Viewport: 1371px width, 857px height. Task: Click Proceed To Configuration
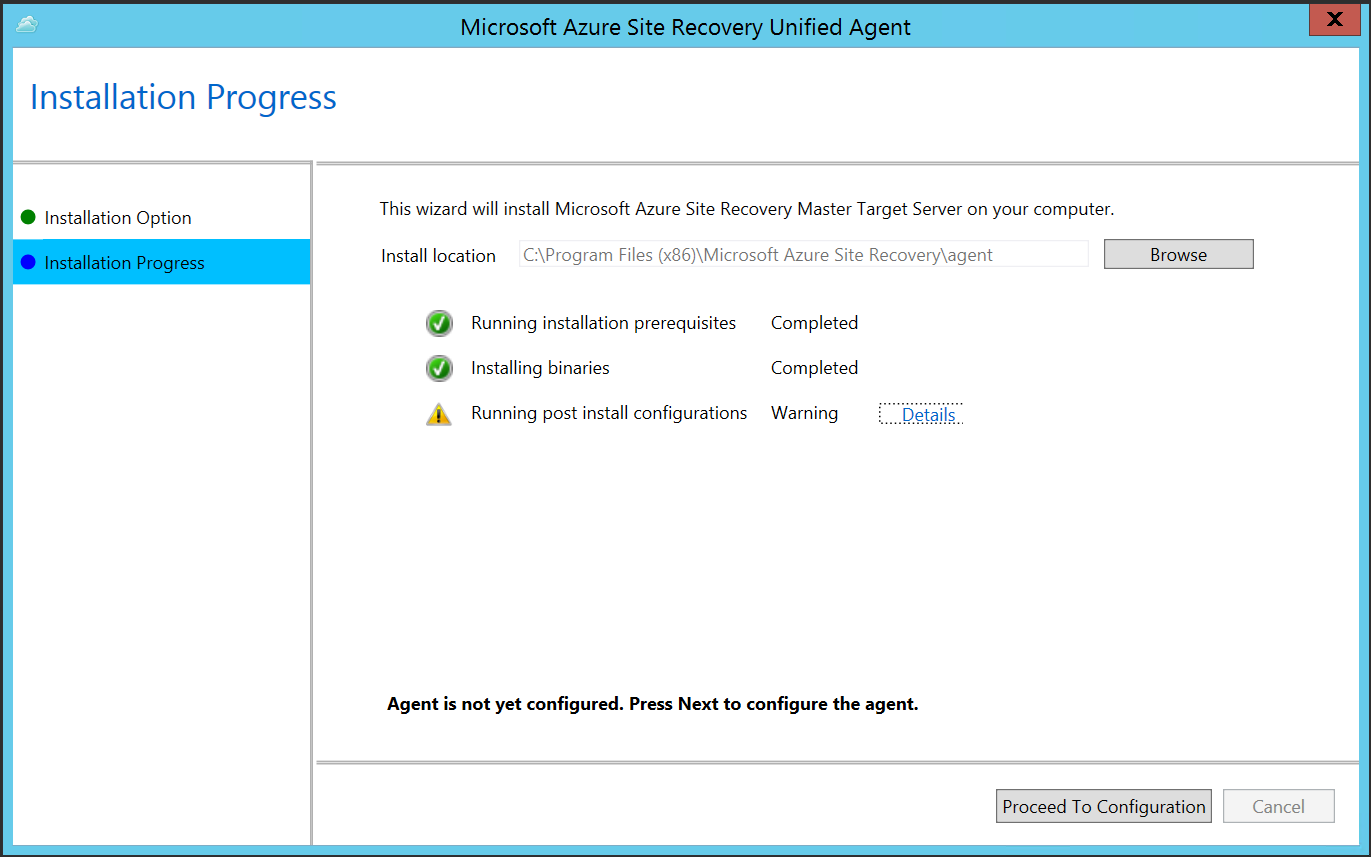coord(1104,807)
